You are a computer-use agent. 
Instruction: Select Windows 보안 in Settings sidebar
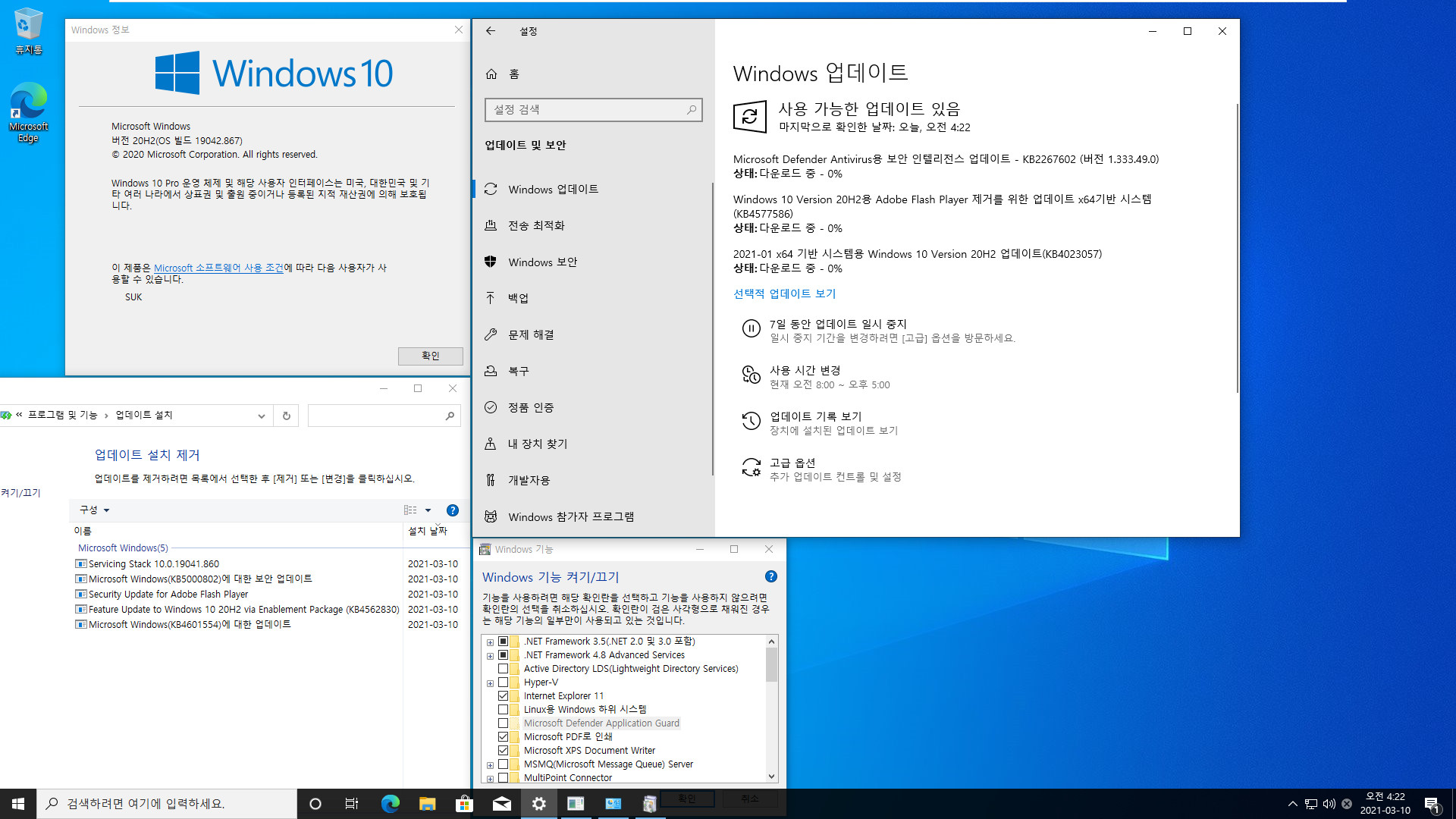pyautogui.click(x=591, y=262)
